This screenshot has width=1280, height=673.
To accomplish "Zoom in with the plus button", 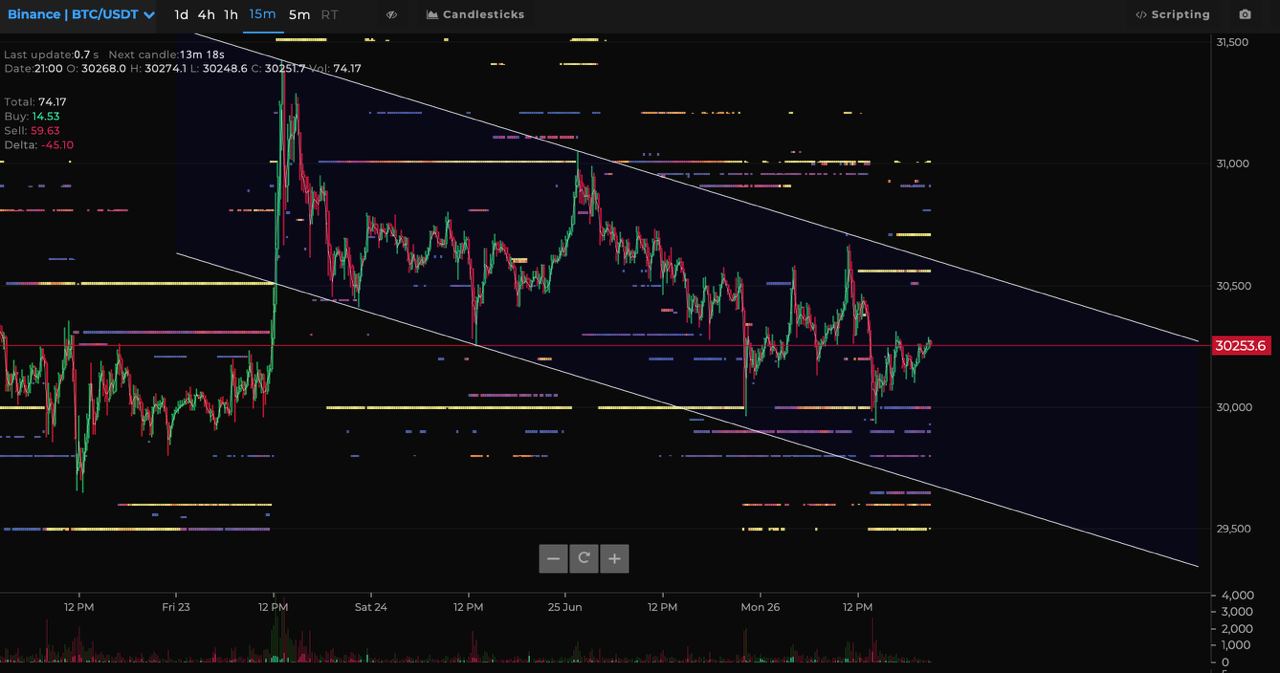I will pyautogui.click(x=614, y=558).
